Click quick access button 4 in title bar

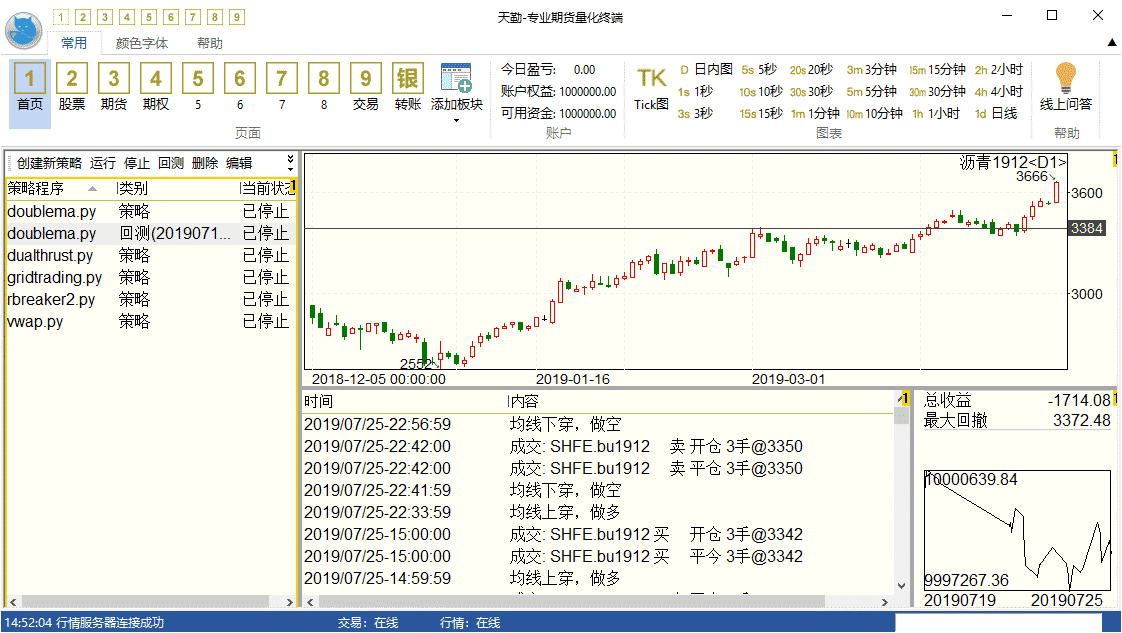(127, 17)
